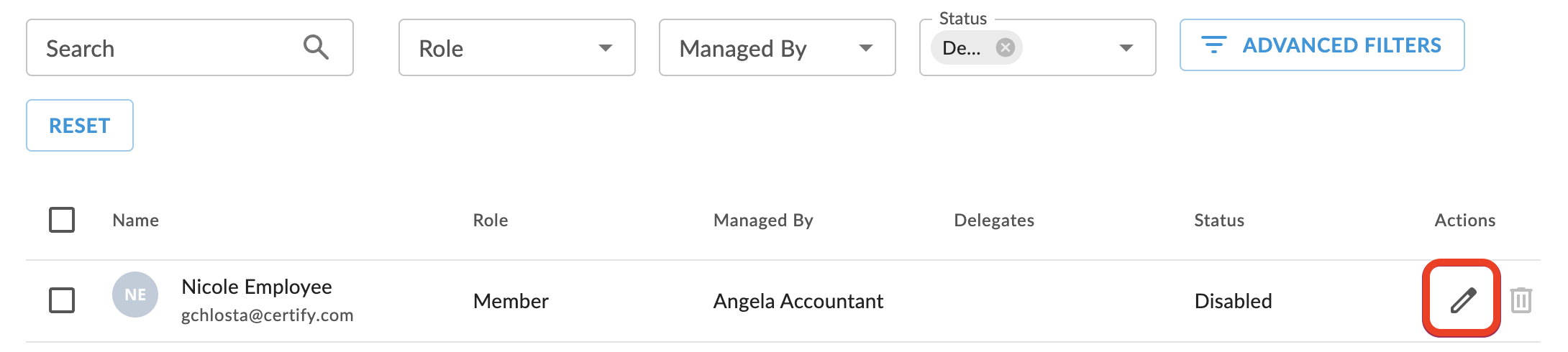Click the search magnifier icon

pos(316,47)
